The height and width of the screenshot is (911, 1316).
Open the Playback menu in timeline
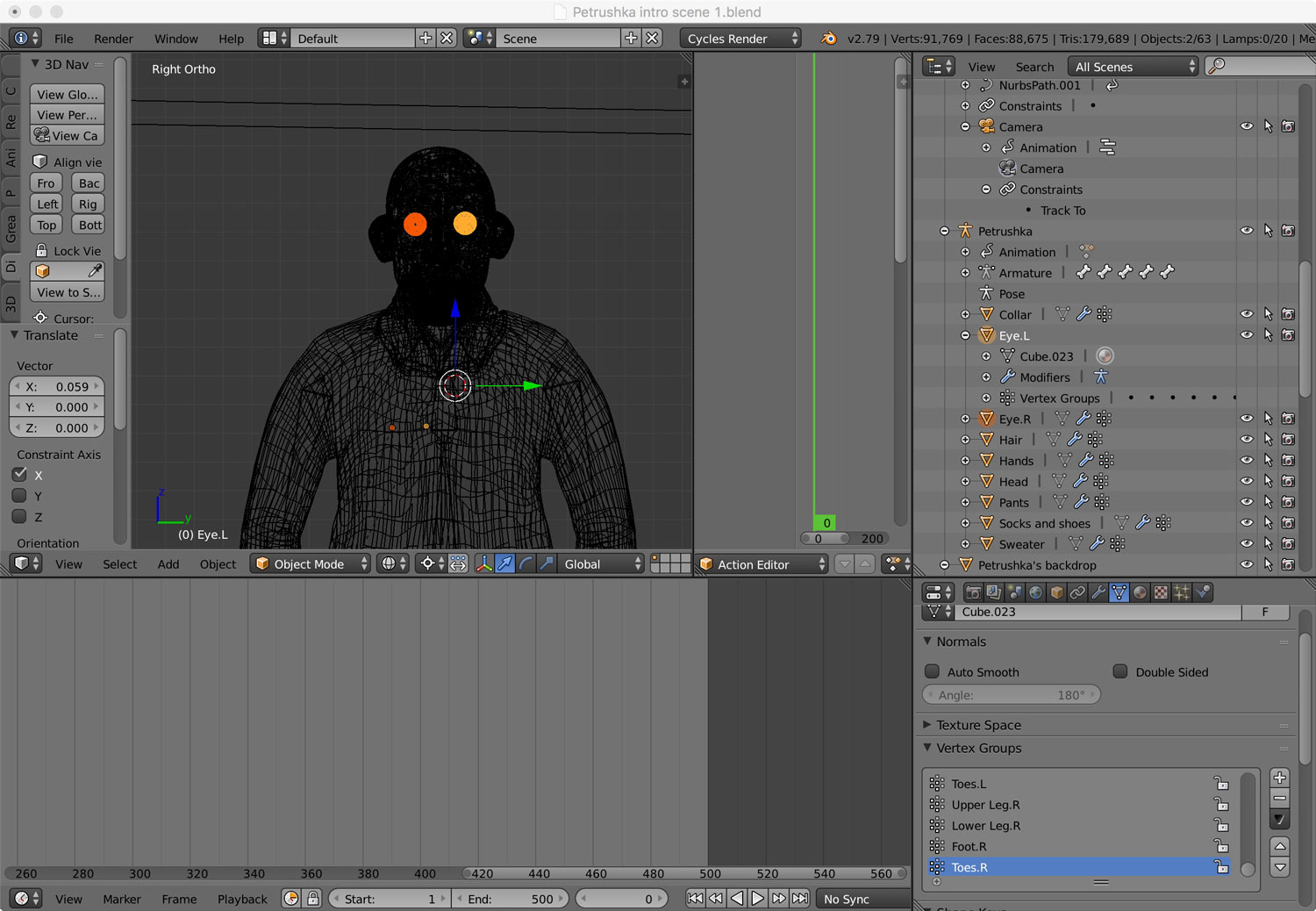coord(242,899)
